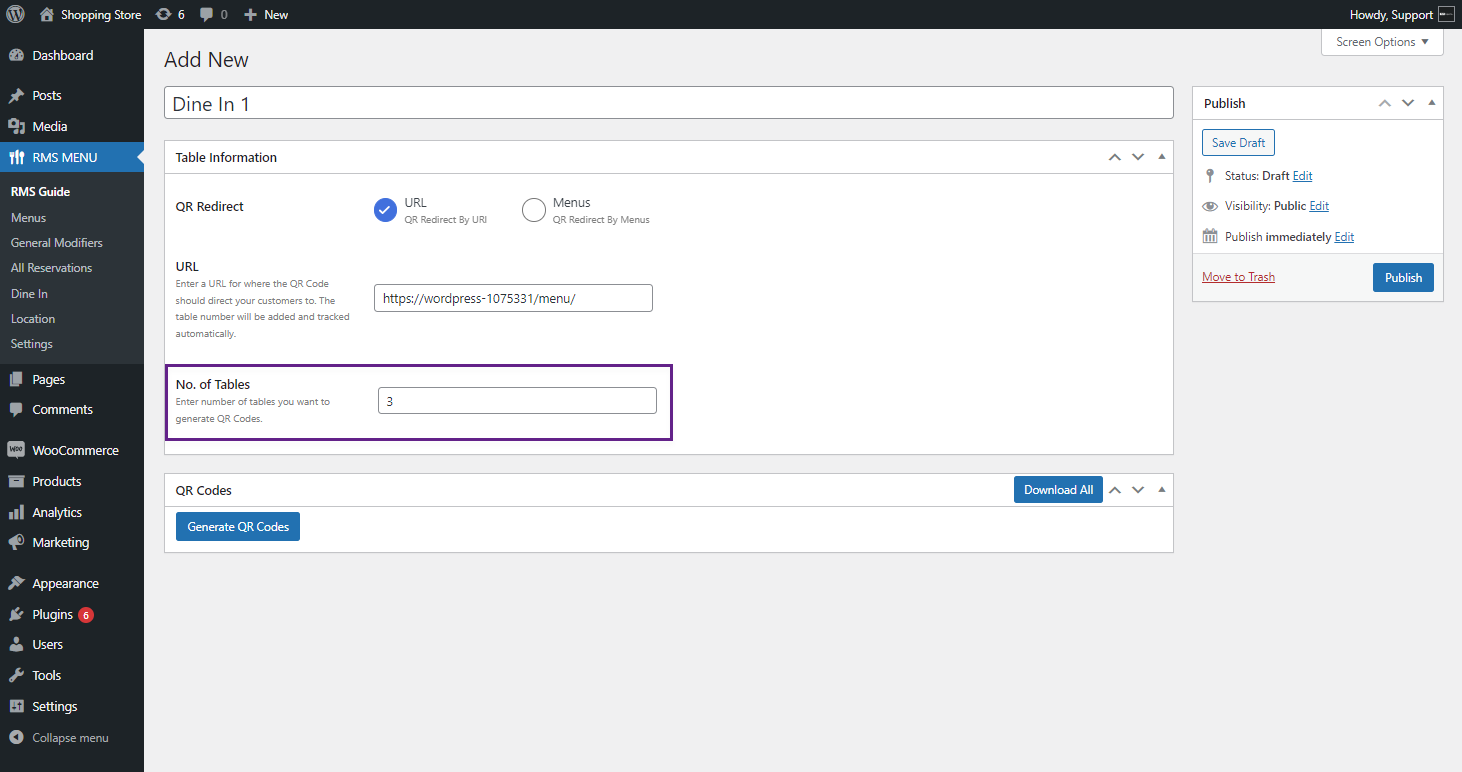Select the URL redirect radio button
1462x772 pixels.
(x=386, y=210)
